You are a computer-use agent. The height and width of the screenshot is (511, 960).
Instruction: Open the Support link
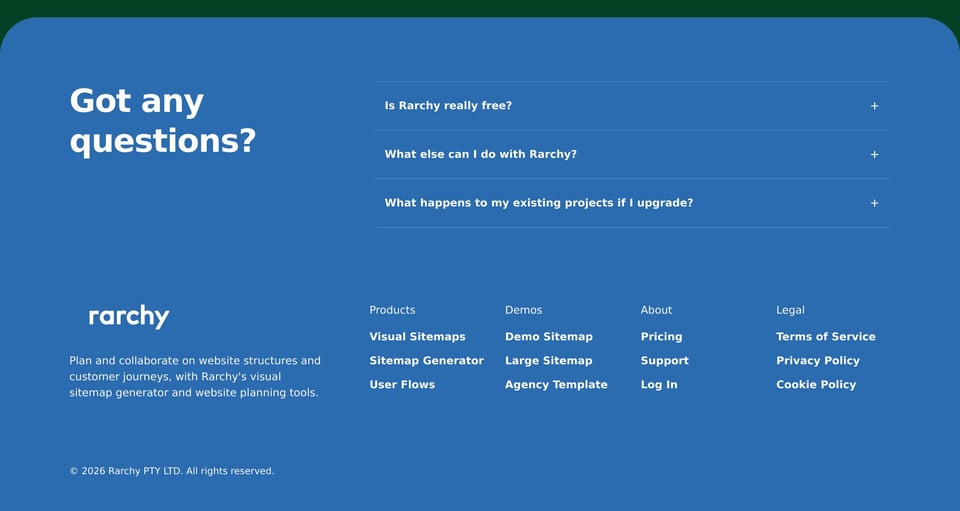point(664,360)
